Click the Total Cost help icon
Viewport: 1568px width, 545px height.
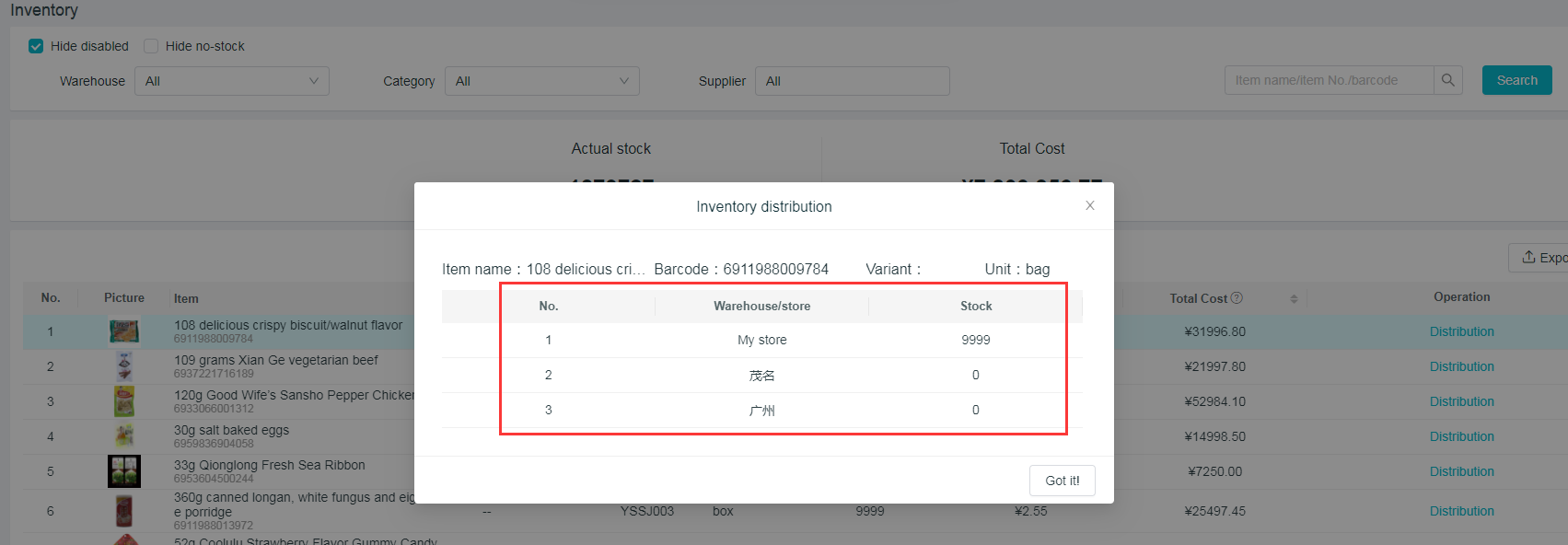click(1237, 298)
